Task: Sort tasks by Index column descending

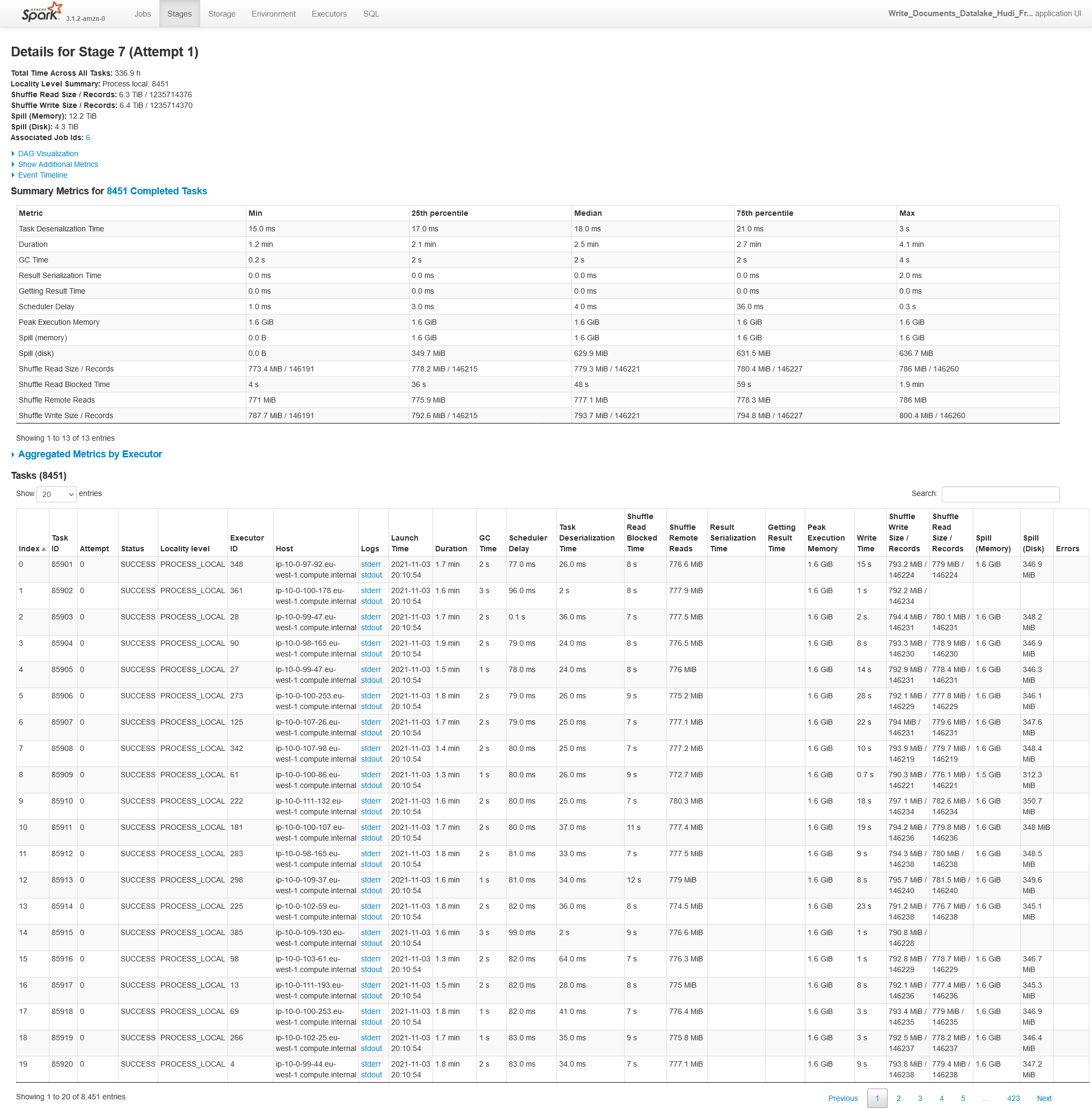Action: (32, 549)
